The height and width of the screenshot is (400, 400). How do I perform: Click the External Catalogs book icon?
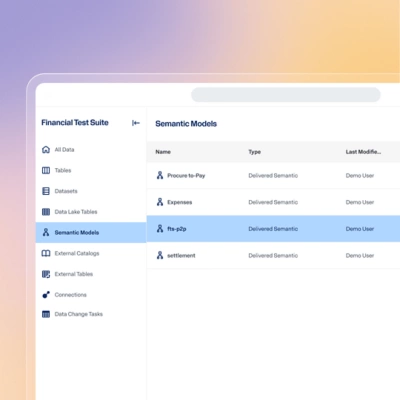click(x=46, y=253)
